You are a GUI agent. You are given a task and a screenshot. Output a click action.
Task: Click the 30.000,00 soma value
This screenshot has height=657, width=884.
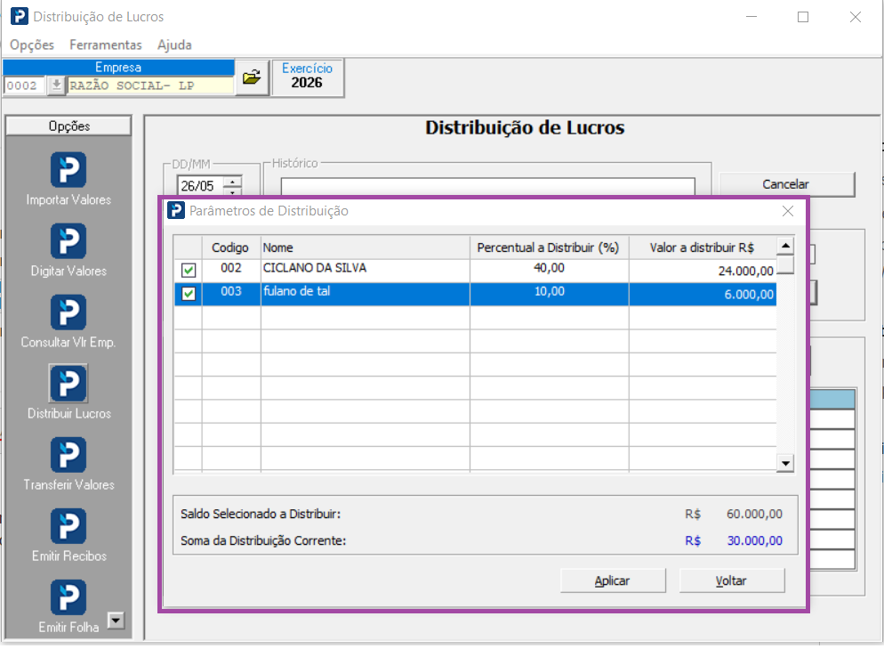pos(754,540)
